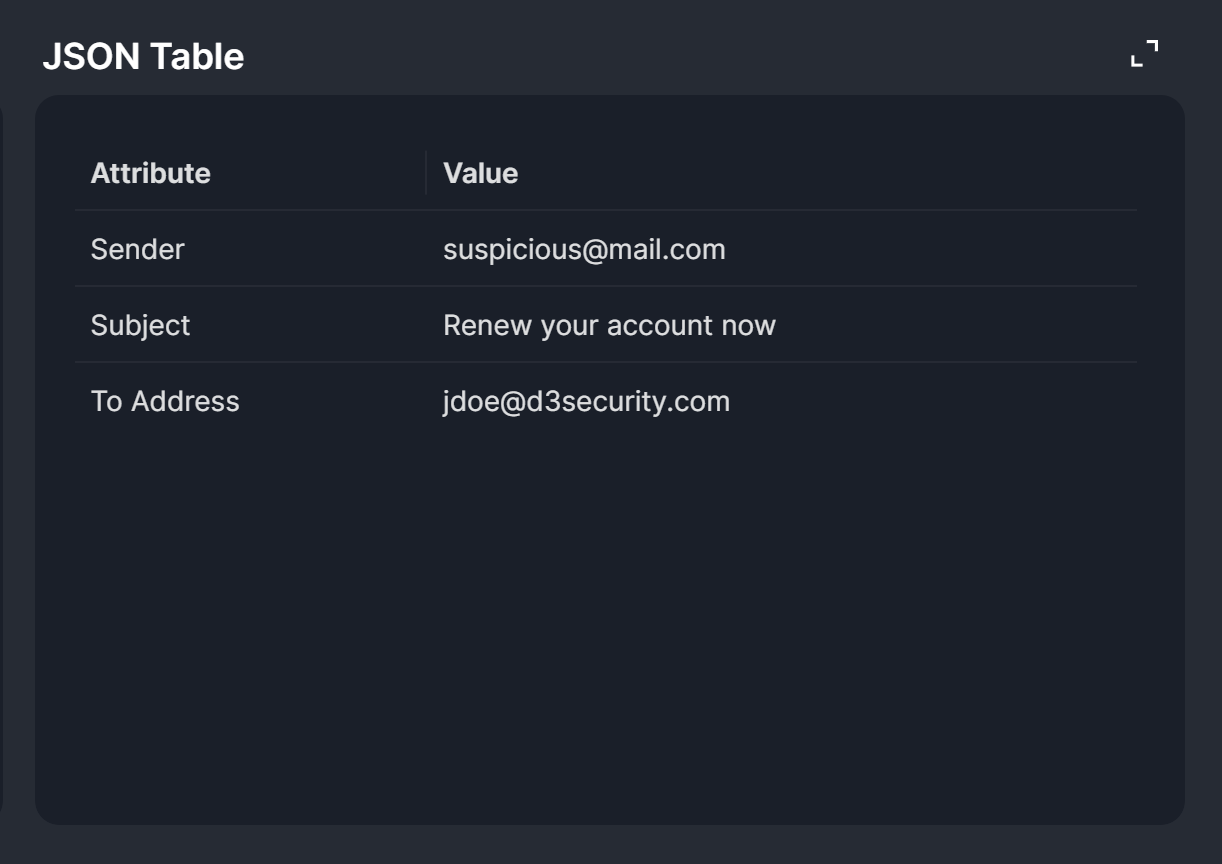This screenshot has width=1222, height=864.
Task: Click the jdoe@d3security.com value
Action: [586, 401]
